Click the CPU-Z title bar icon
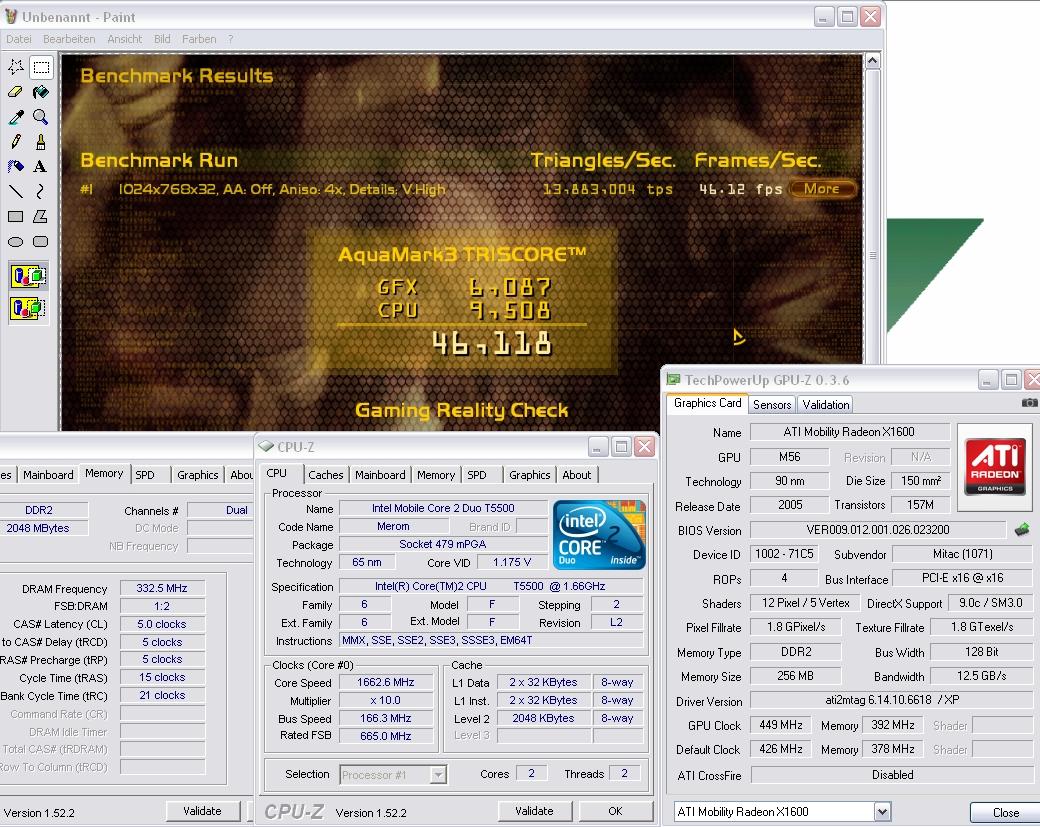The width and height of the screenshot is (1040, 827). pyautogui.click(x=267, y=446)
